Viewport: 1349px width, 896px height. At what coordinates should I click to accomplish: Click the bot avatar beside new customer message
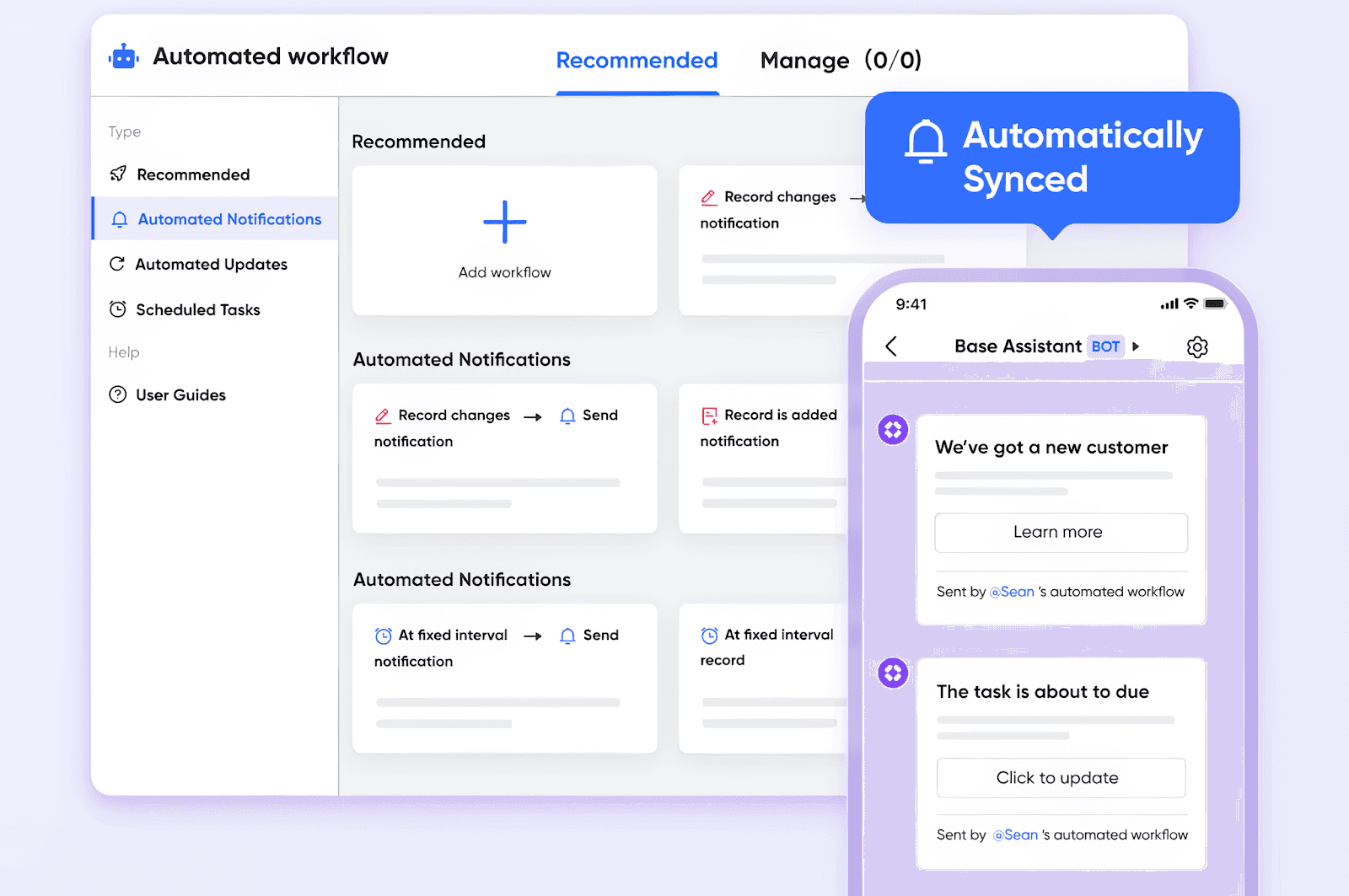click(893, 430)
